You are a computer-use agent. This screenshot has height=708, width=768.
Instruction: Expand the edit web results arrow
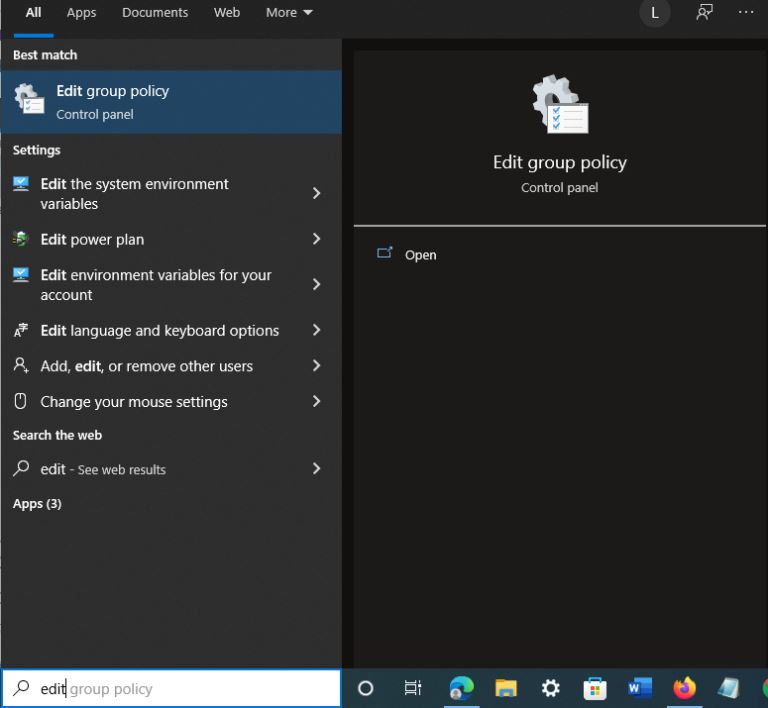tap(316, 469)
